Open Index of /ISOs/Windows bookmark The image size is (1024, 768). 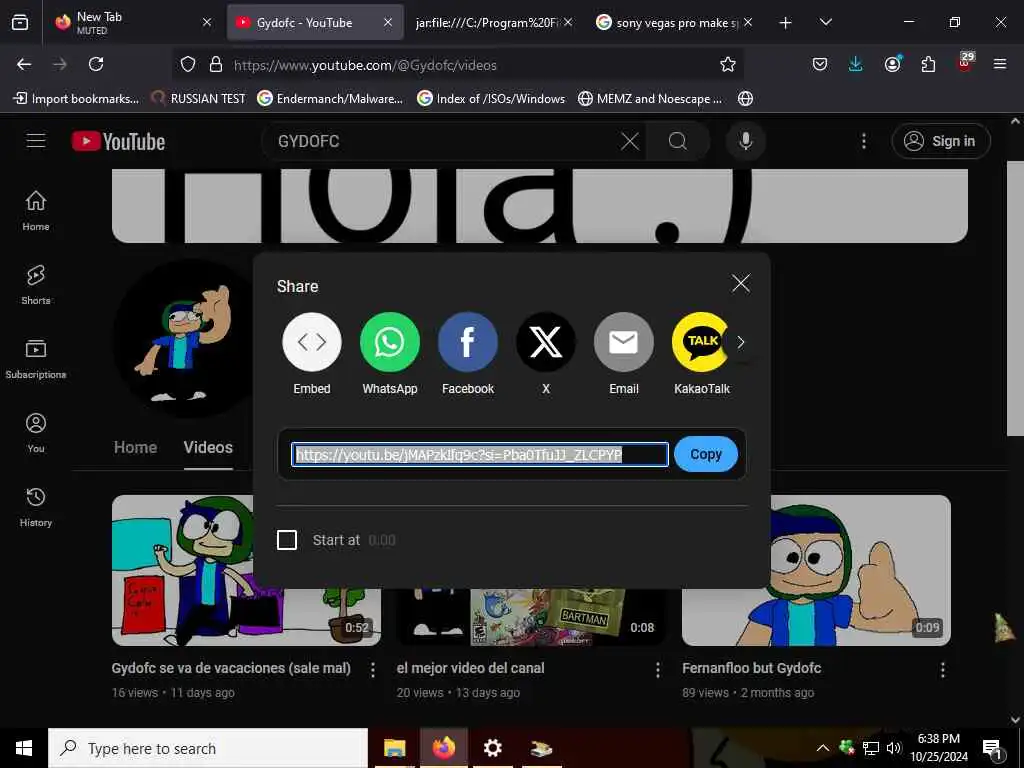[x=491, y=99]
